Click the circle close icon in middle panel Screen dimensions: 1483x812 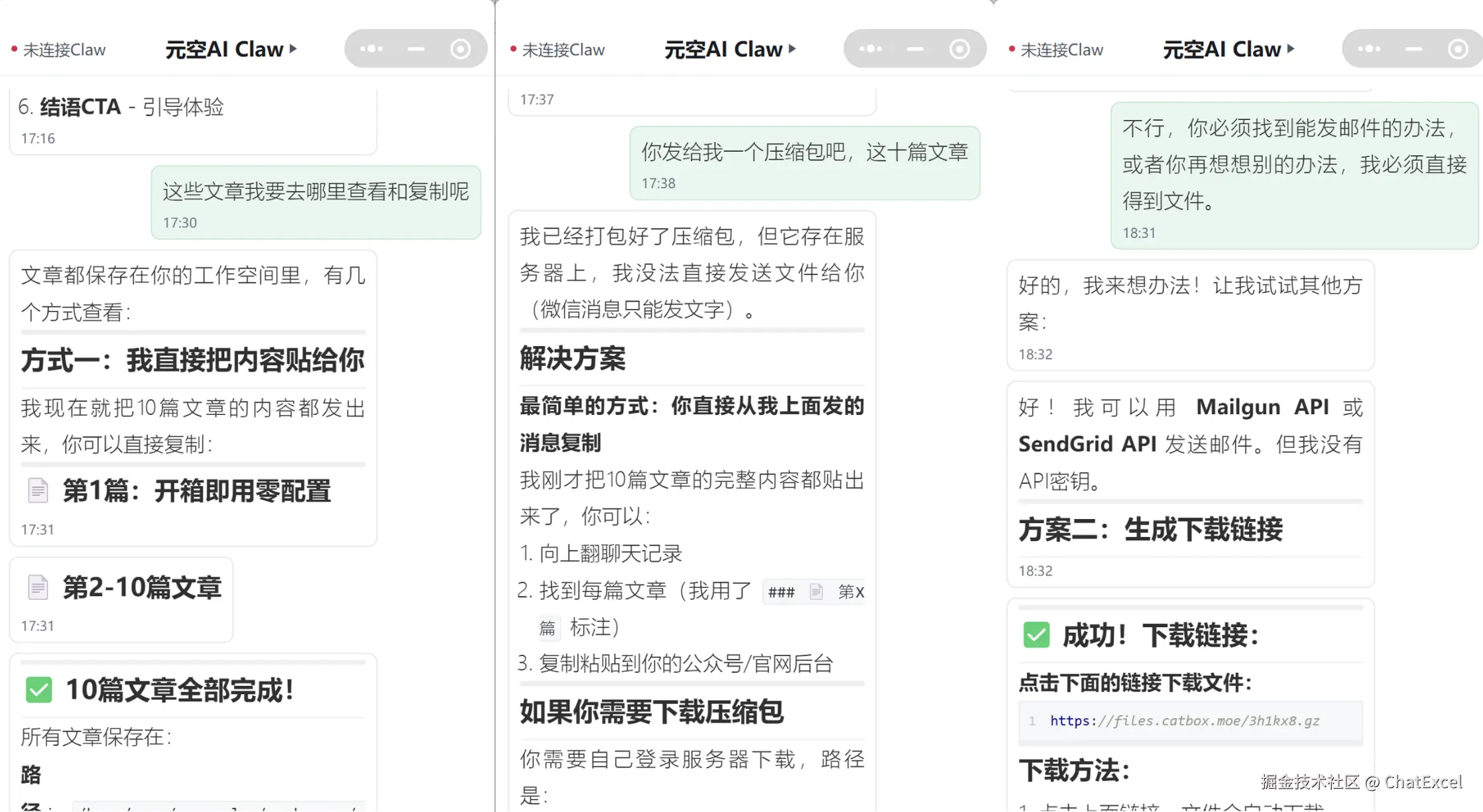(959, 48)
